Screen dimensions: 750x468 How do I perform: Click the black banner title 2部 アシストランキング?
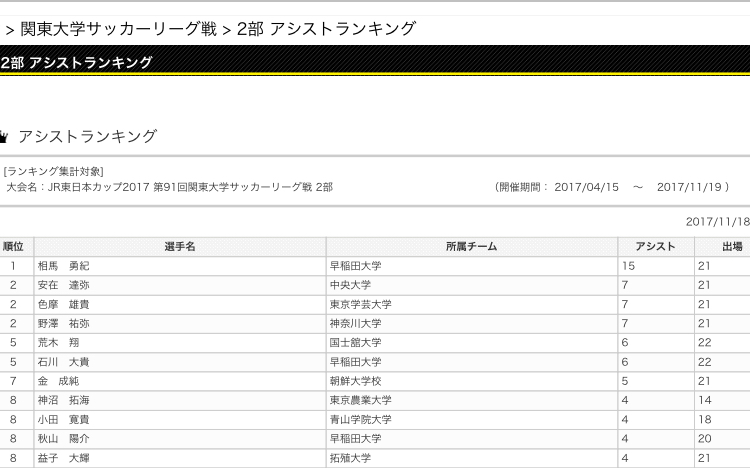click(x=77, y=63)
